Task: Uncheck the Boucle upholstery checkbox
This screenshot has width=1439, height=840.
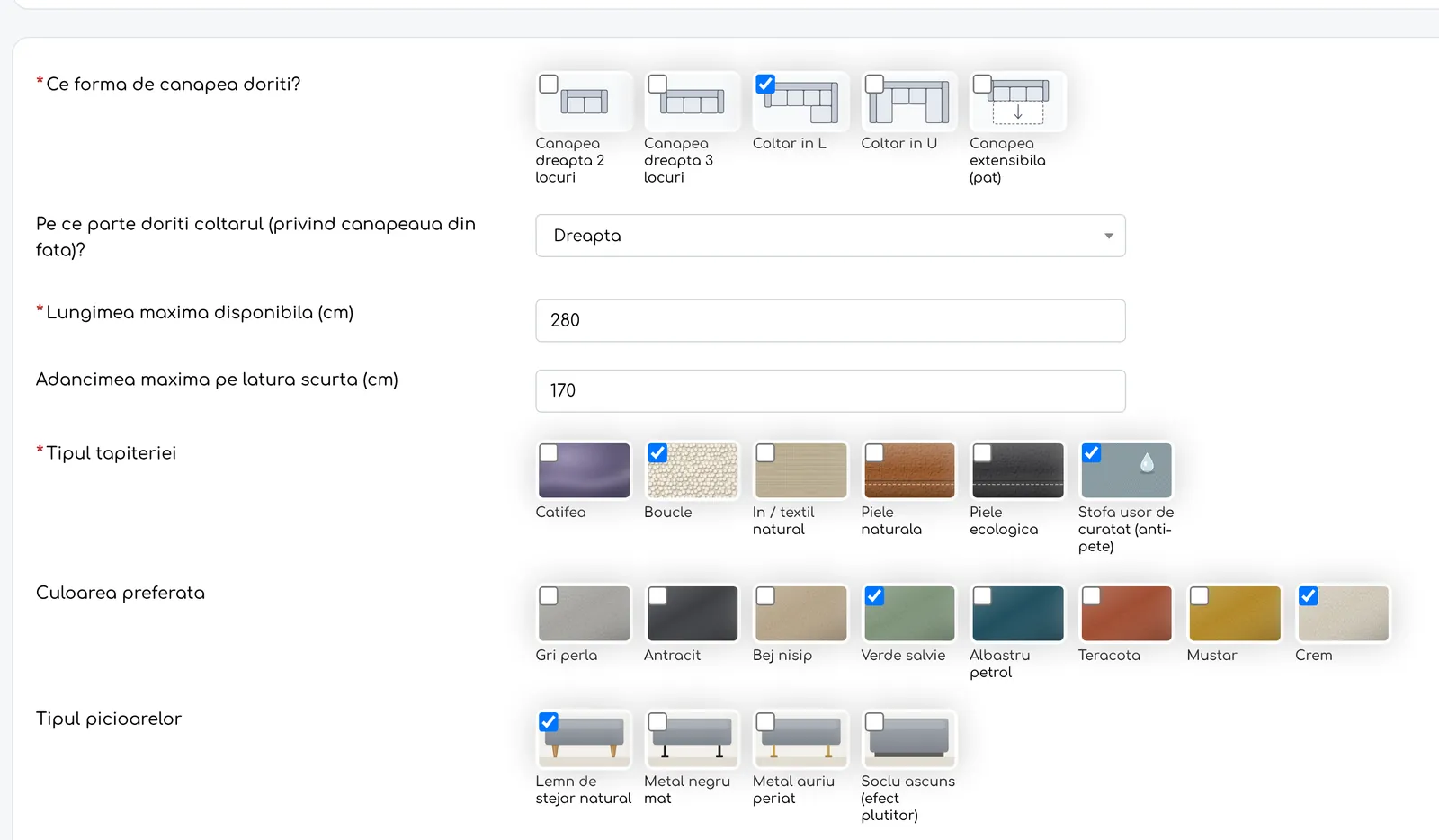Action: pyautogui.click(x=657, y=452)
